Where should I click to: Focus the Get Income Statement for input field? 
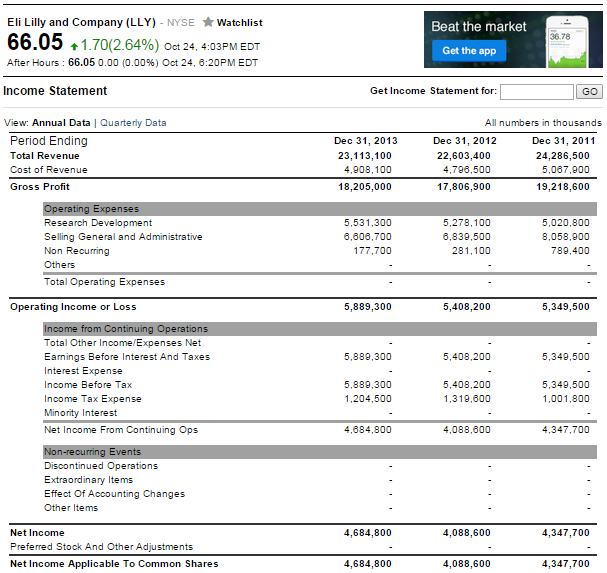coord(537,92)
